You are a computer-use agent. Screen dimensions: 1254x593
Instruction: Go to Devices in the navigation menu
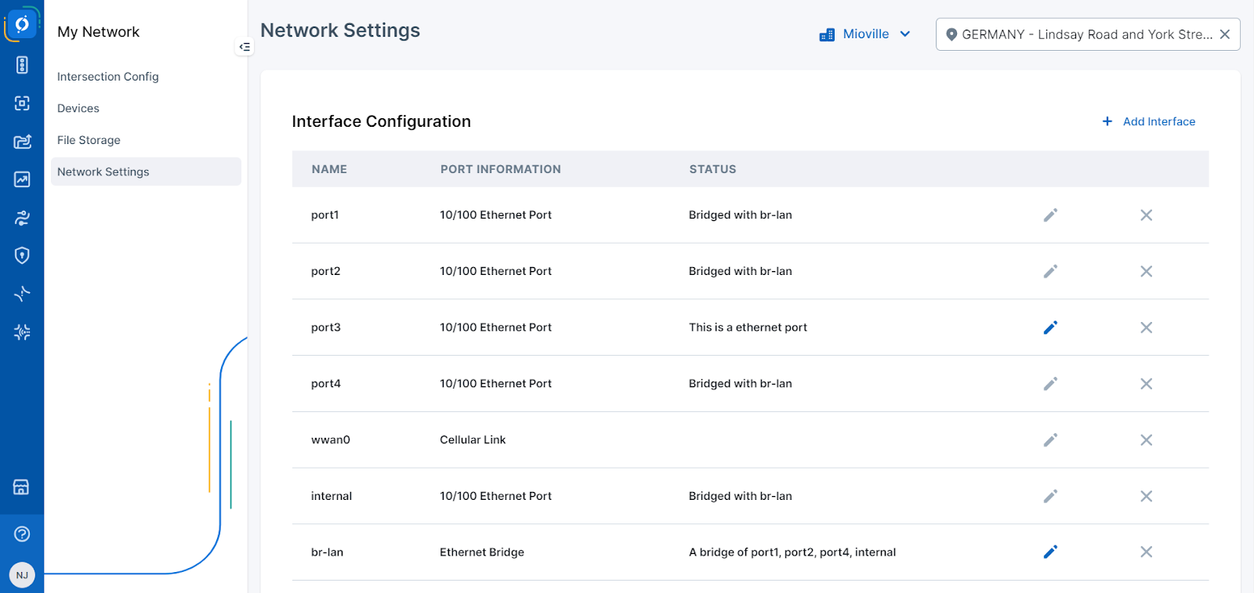pos(78,108)
